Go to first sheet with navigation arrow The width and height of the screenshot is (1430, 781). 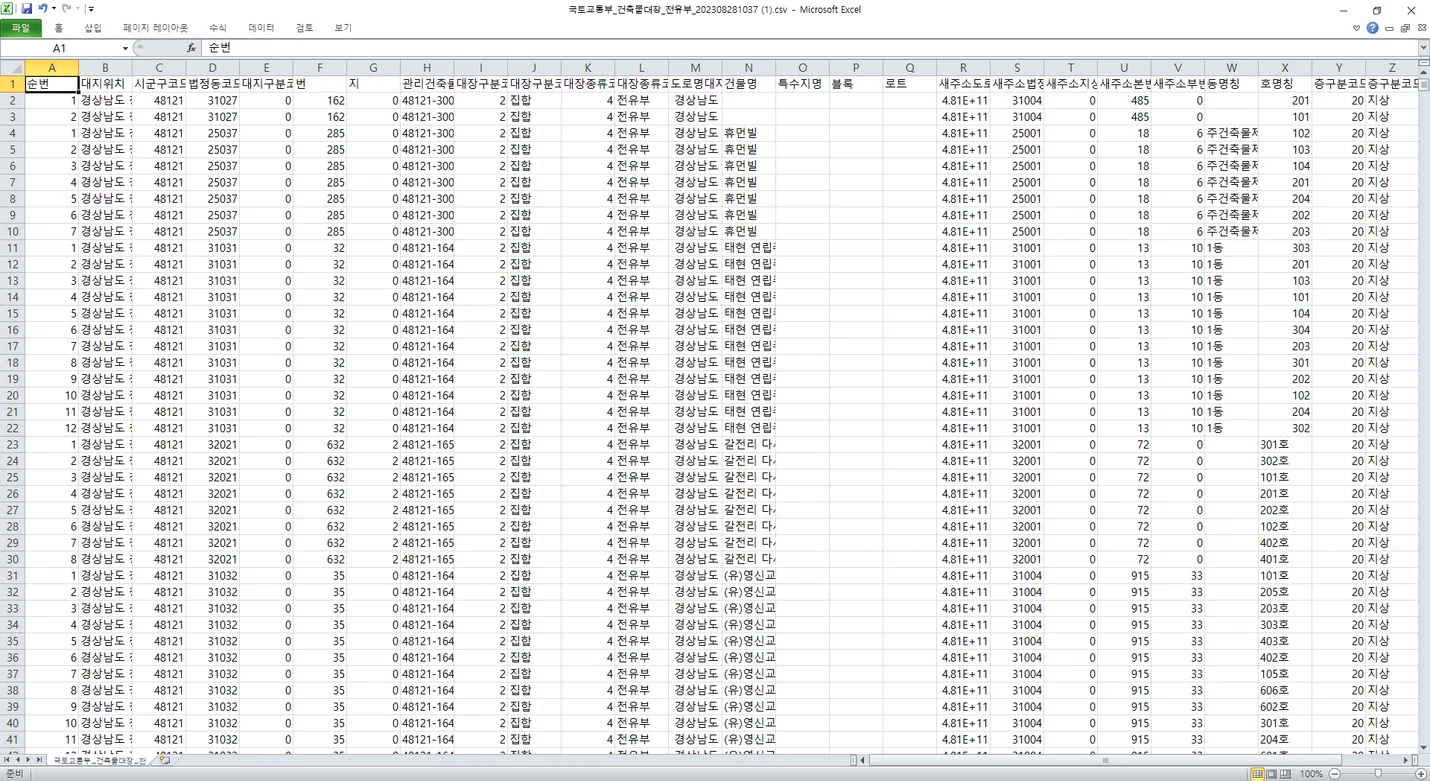pos(7,761)
